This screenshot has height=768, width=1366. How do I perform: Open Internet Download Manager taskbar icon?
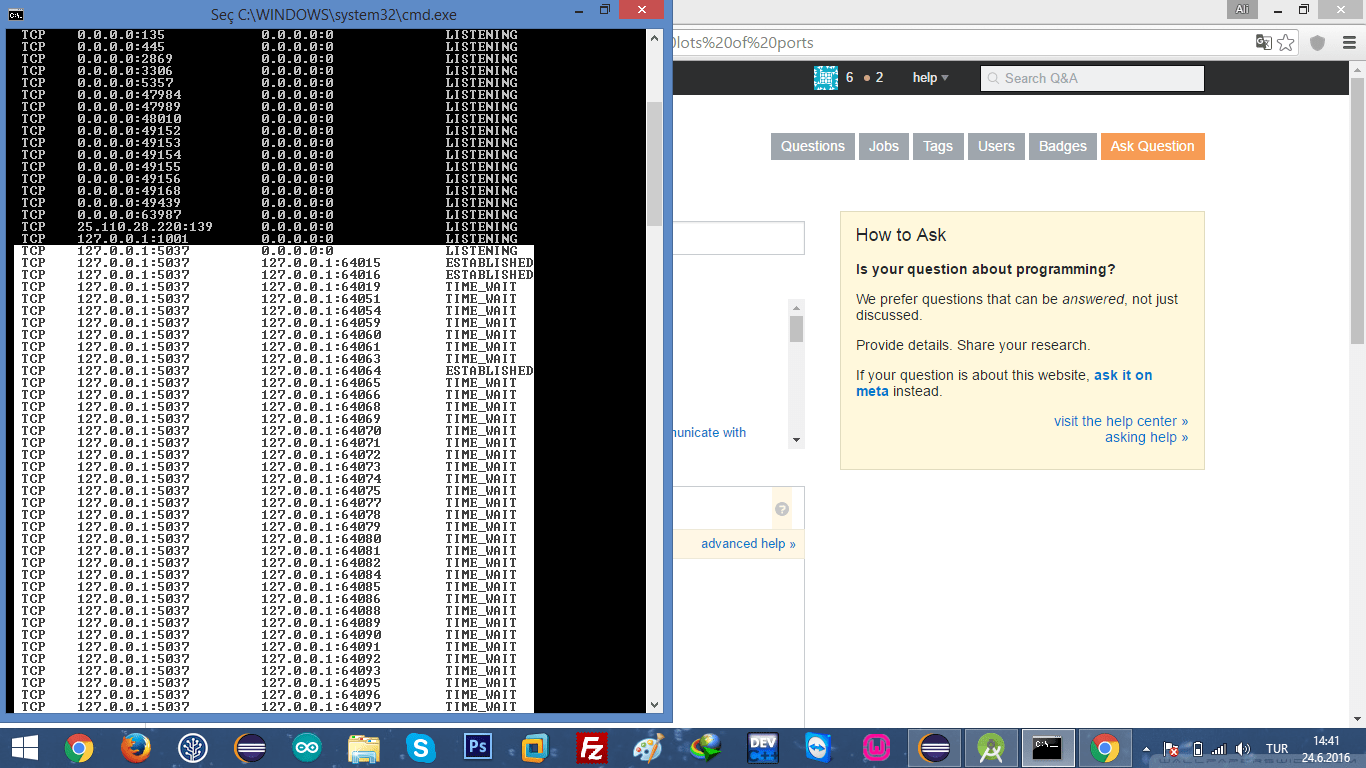[706, 748]
